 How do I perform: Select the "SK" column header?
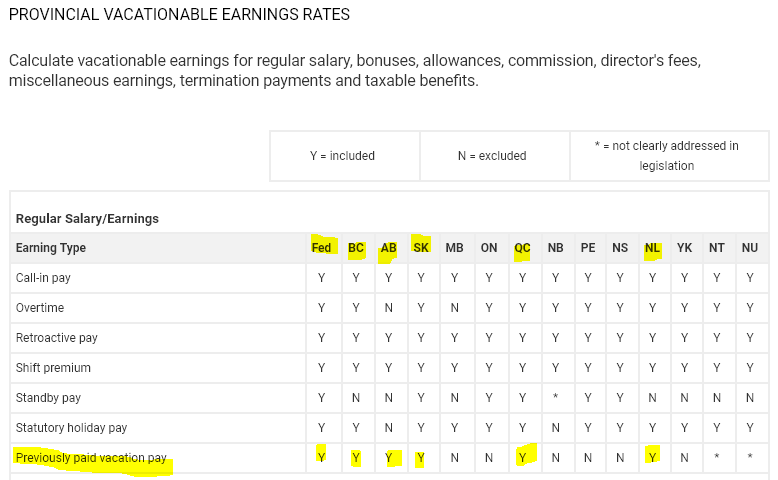click(x=421, y=248)
